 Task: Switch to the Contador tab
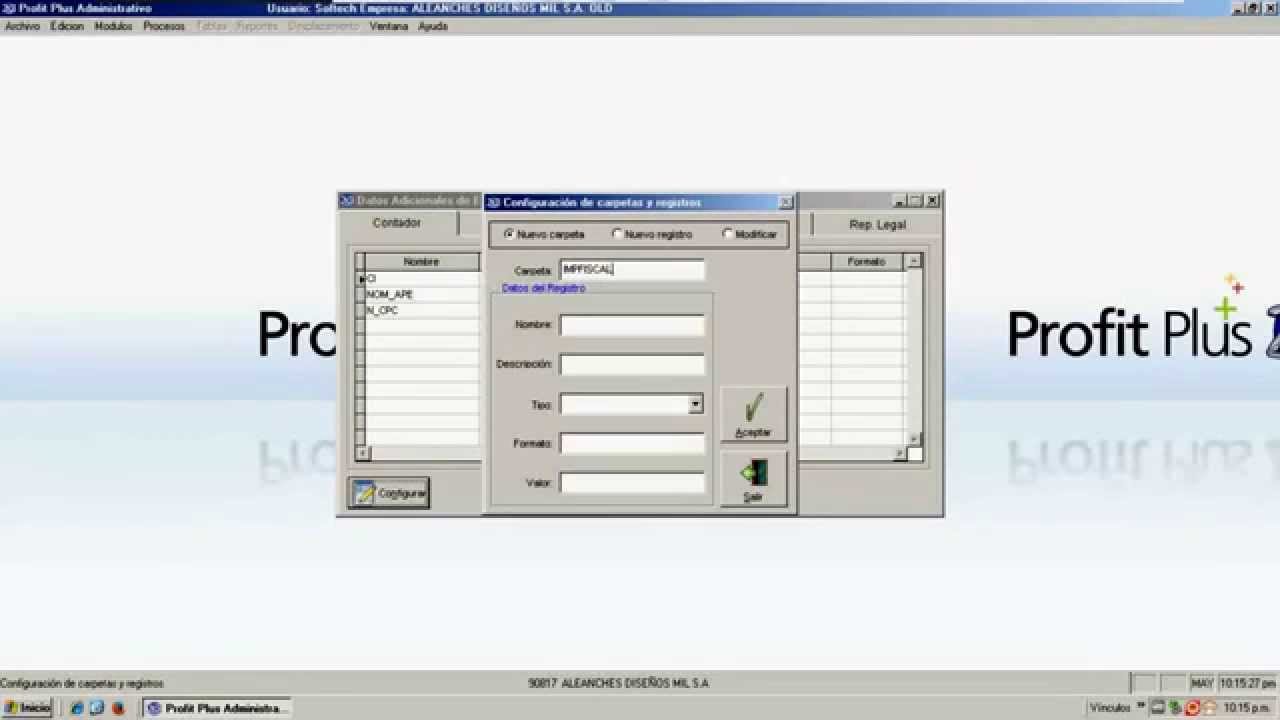point(397,223)
